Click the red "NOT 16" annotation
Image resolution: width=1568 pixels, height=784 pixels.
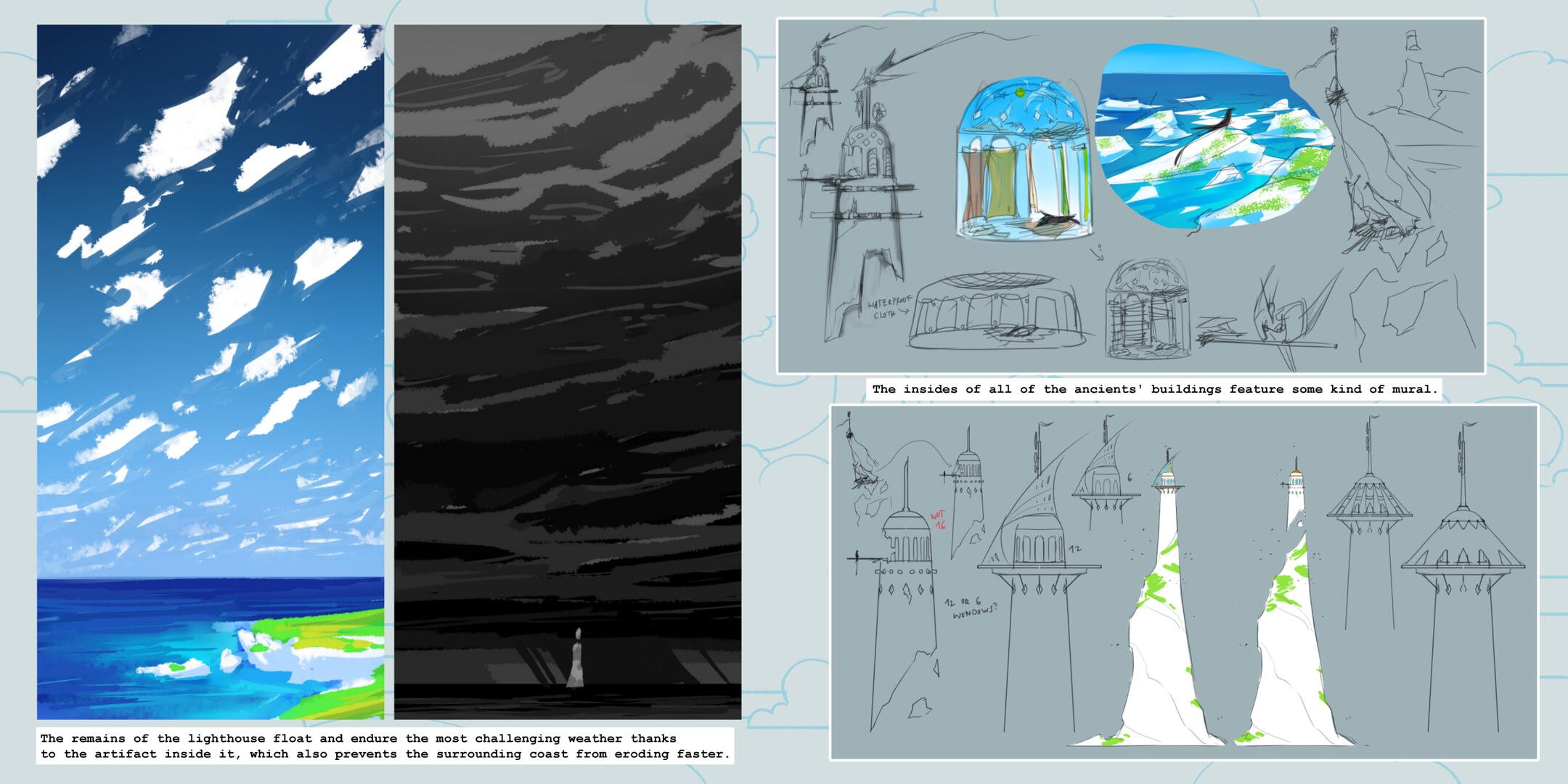tap(939, 520)
